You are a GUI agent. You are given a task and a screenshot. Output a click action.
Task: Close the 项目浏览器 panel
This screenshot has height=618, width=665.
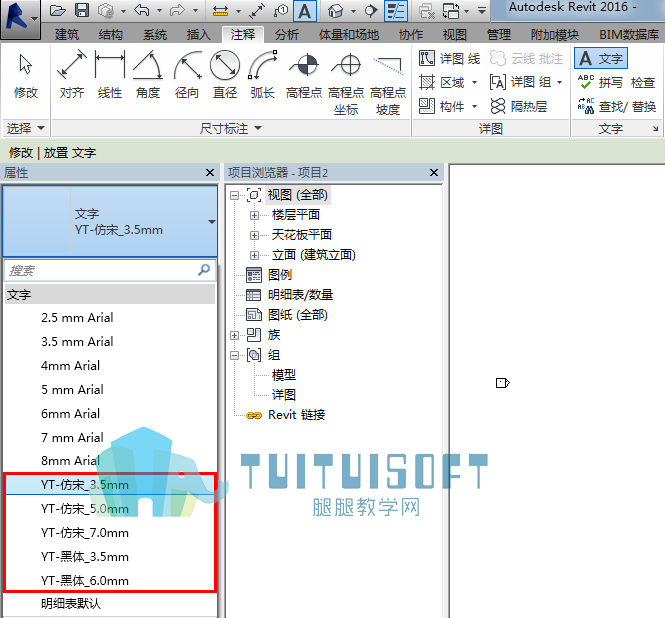click(x=433, y=173)
